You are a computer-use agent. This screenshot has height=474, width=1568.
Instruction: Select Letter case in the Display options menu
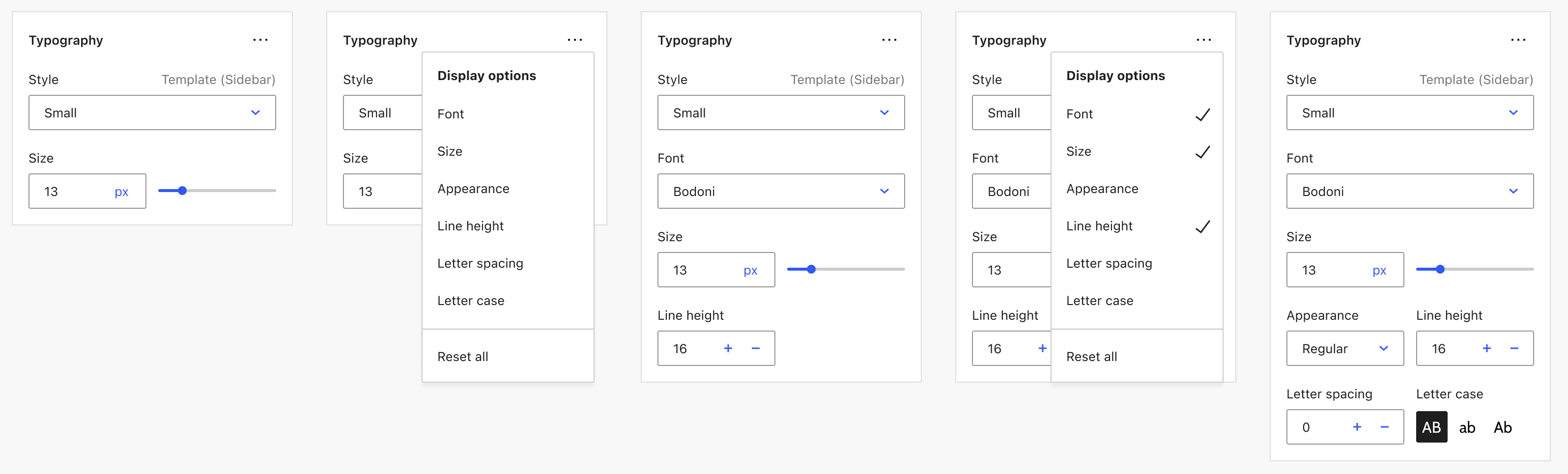471,300
